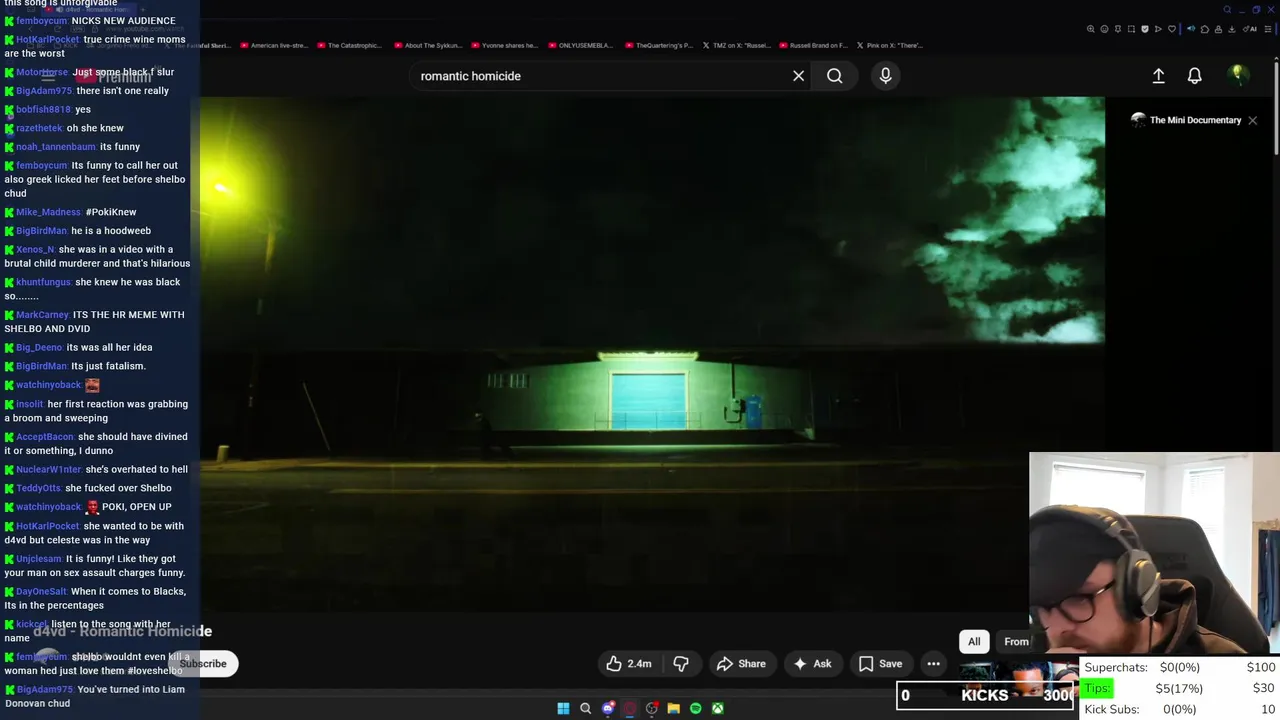The width and height of the screenshot is (1280, 720).
Task: Open the ad blocker shield icon
Action: [x=1145, y=29]
